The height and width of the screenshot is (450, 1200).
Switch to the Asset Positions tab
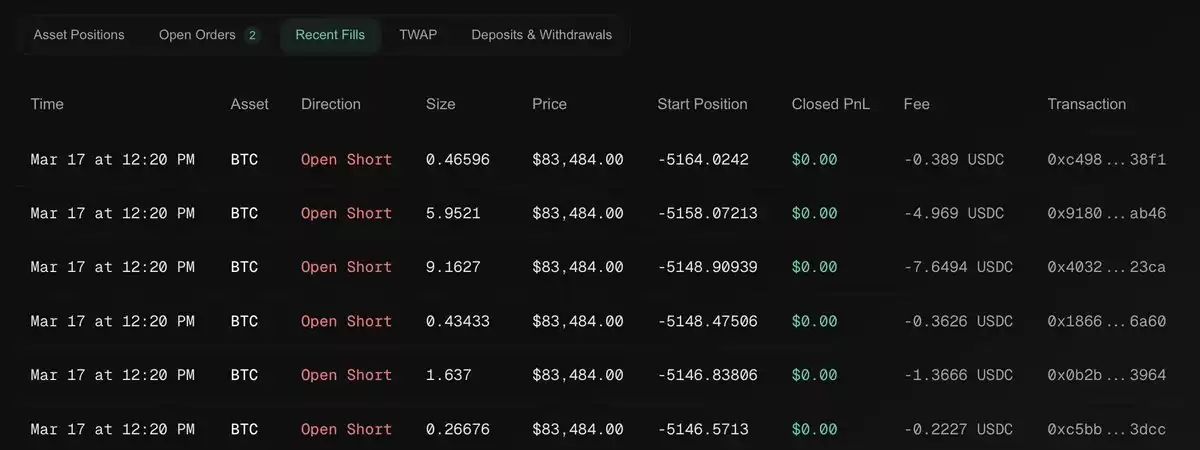click(x=79, y=35)
